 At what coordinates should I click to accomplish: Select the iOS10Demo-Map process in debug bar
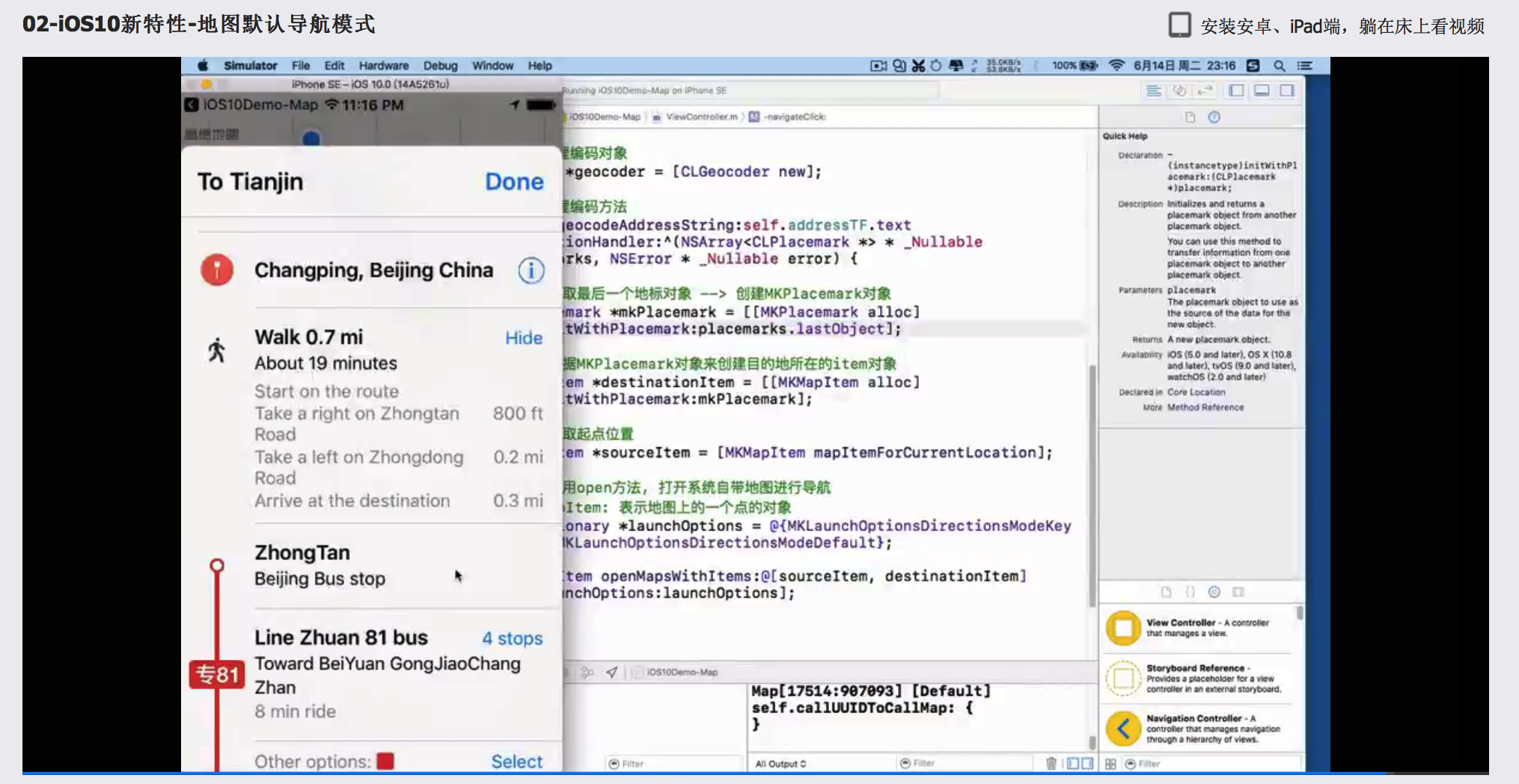coord(676,672)
